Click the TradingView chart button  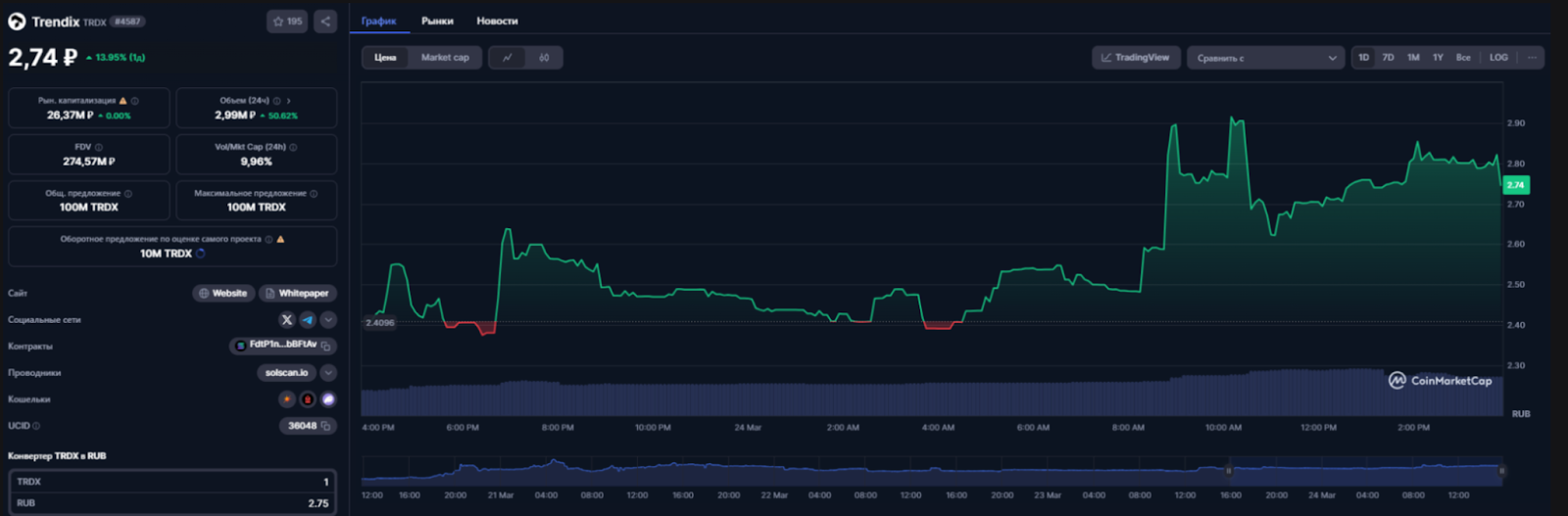pyautogui.click(x=1135, y=58)
